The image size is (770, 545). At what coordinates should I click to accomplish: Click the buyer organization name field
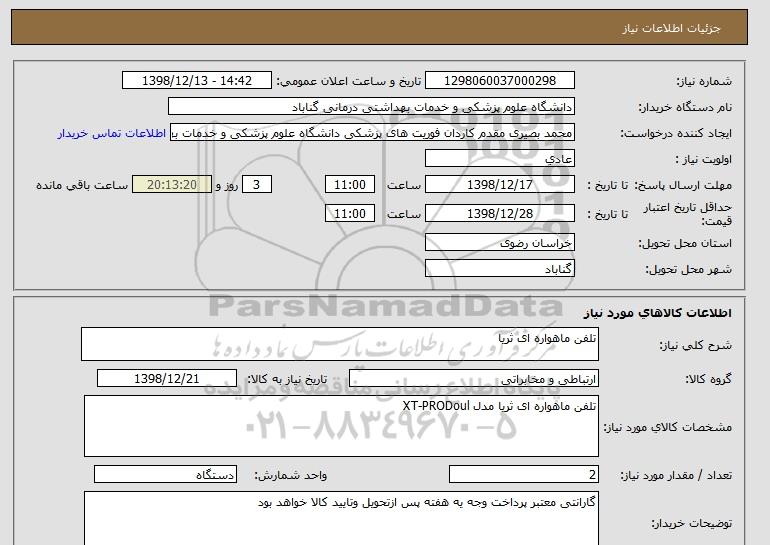pos(371,107)
